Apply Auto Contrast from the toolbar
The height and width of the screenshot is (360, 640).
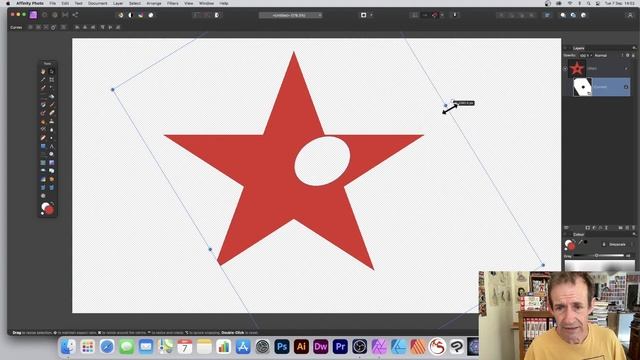(131, 15)
